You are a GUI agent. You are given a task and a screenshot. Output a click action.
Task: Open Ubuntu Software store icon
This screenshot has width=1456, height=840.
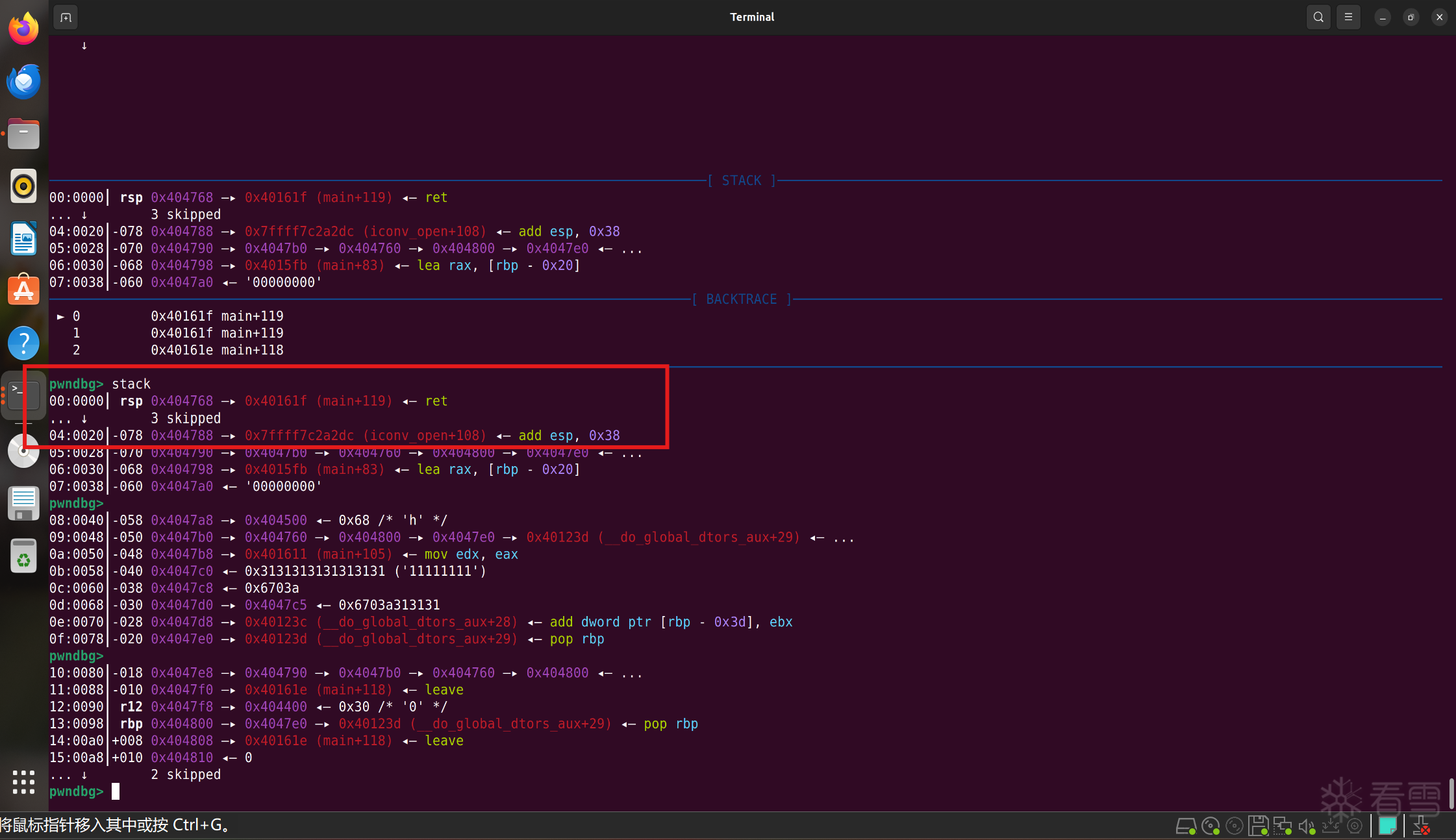coord(23,290)
